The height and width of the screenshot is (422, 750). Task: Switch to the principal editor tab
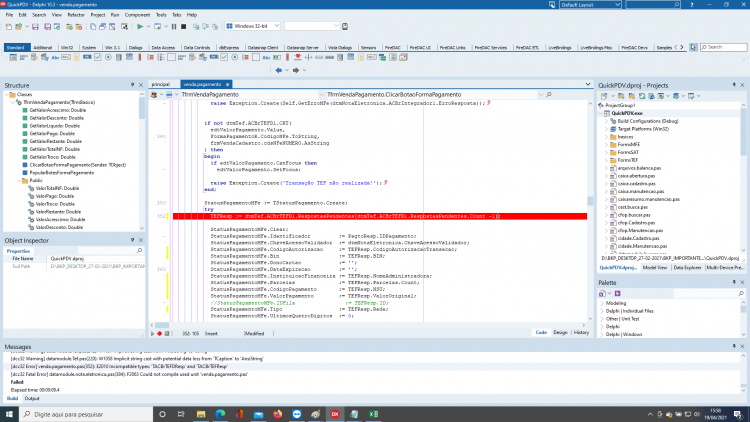pos(161,84)
